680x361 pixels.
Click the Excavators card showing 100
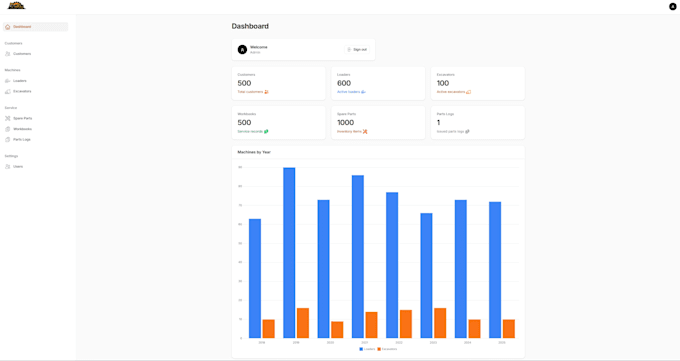point(477,83)
